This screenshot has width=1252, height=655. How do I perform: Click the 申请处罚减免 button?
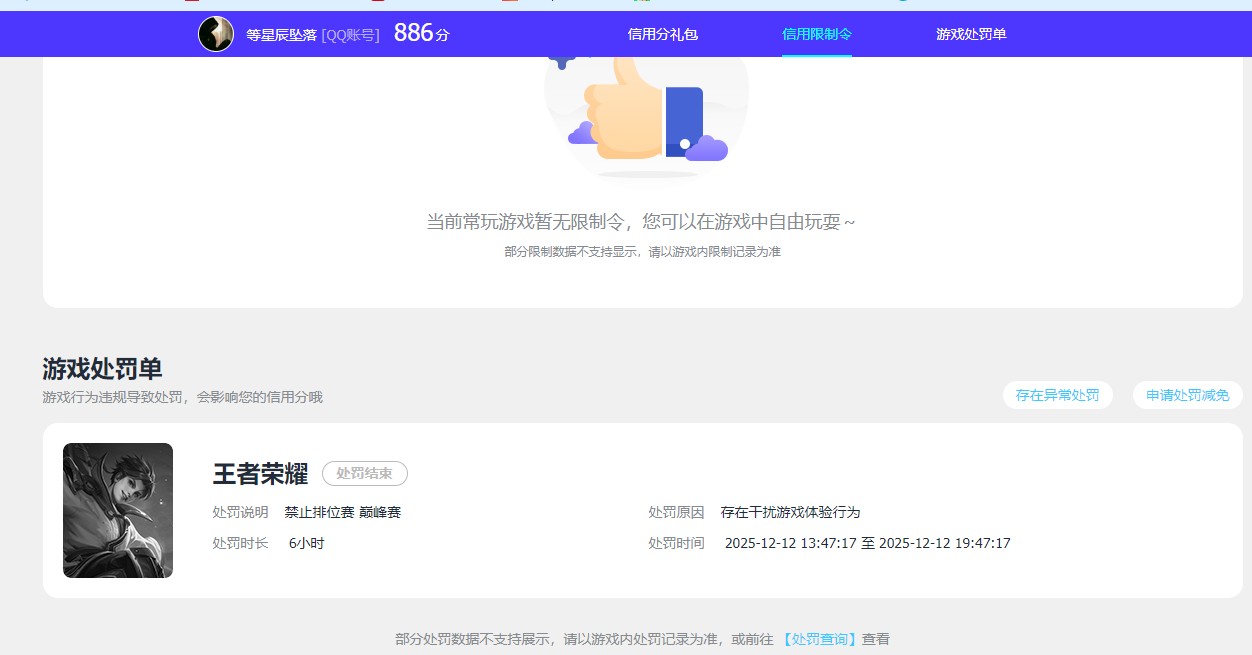(1187, 394)
